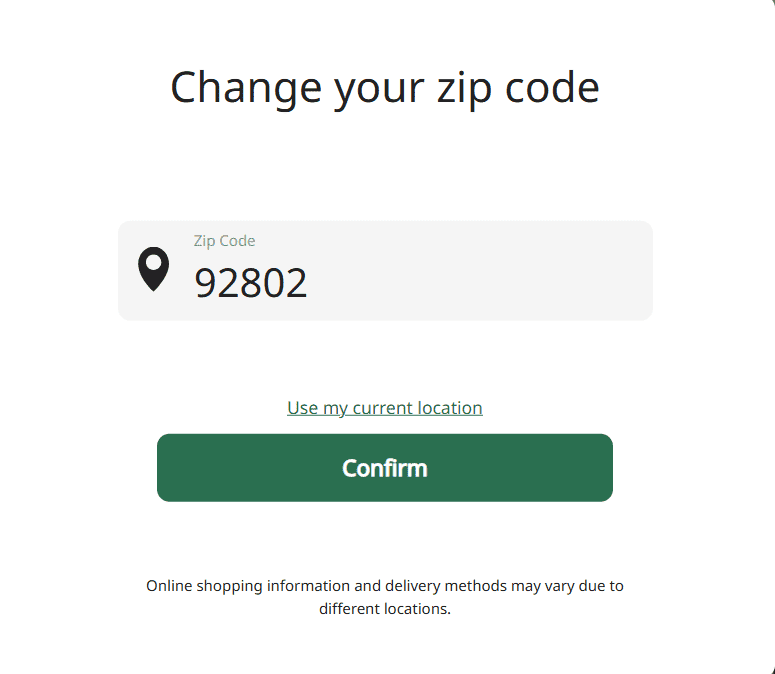Screen dimensions: 775x674
Task: Click empty area right of 92802
Action: (480, 284)
